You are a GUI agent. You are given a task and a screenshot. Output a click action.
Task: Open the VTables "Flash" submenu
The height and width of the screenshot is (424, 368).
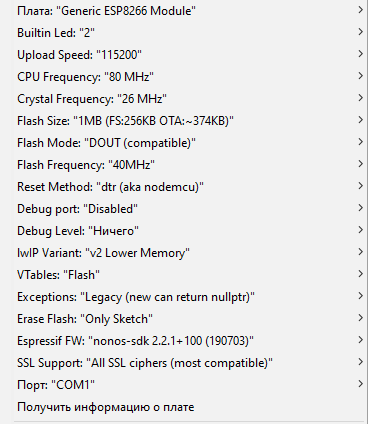coord(190,275)
